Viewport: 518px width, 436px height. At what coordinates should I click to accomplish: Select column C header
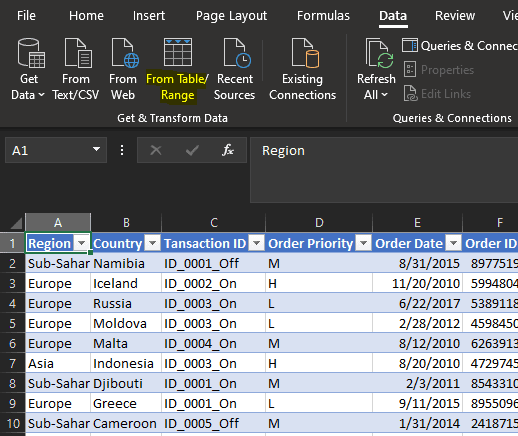(214, 222)
